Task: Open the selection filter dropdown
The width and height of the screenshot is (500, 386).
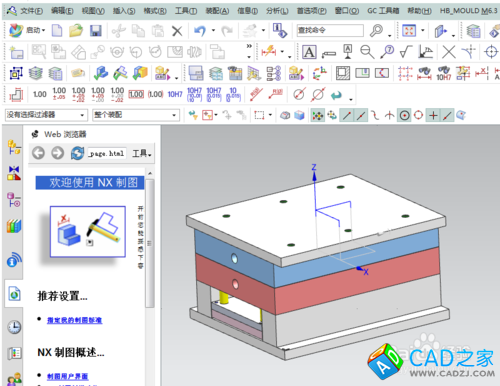Action: coord(46,115)
